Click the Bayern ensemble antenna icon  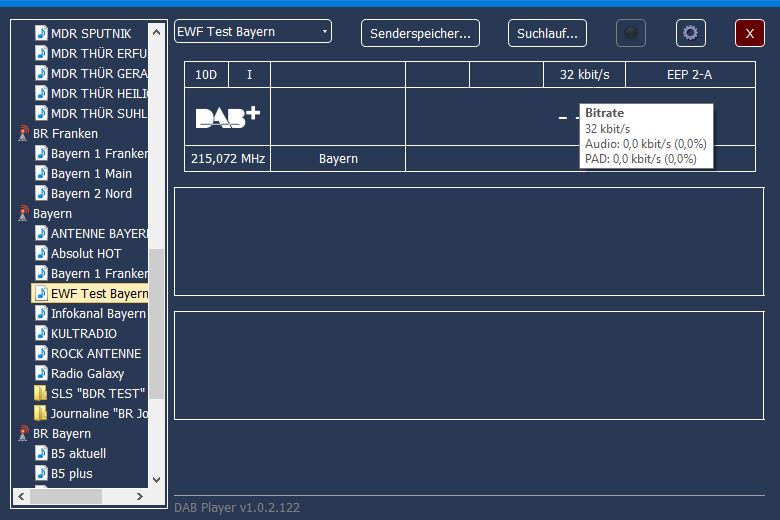23,214
